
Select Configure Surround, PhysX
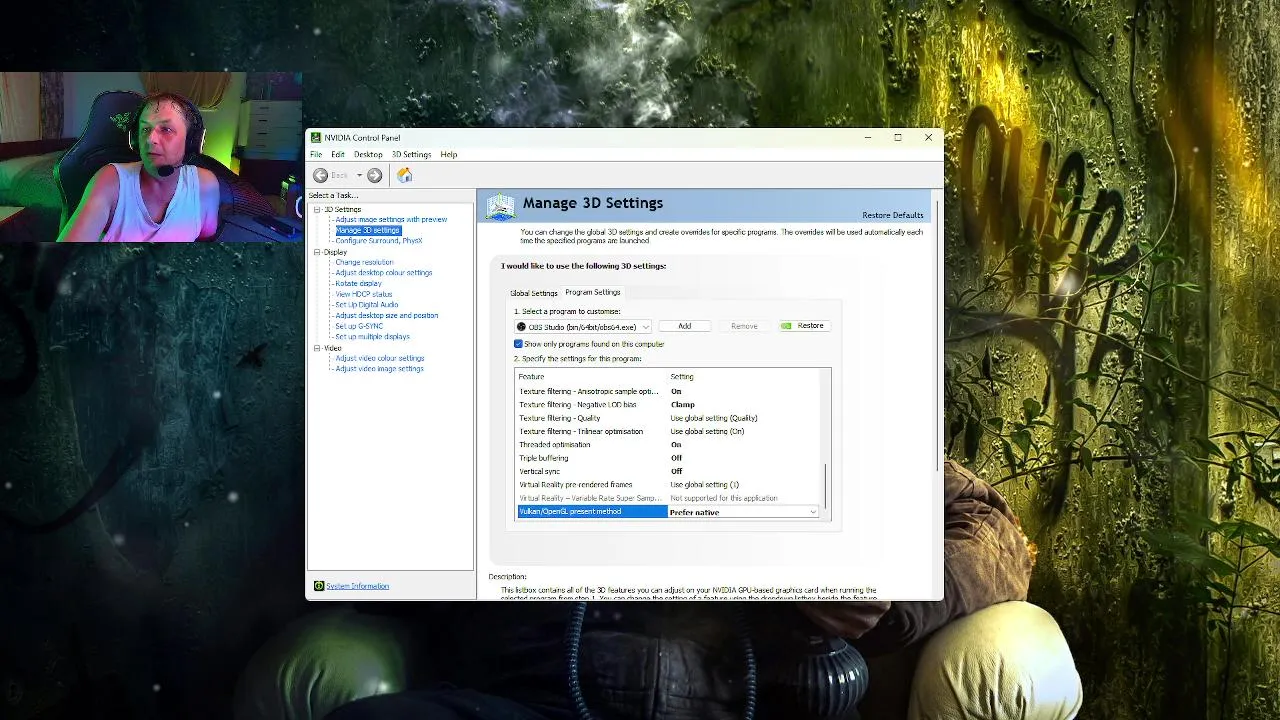pyautogui.click(x=379, y=241)
